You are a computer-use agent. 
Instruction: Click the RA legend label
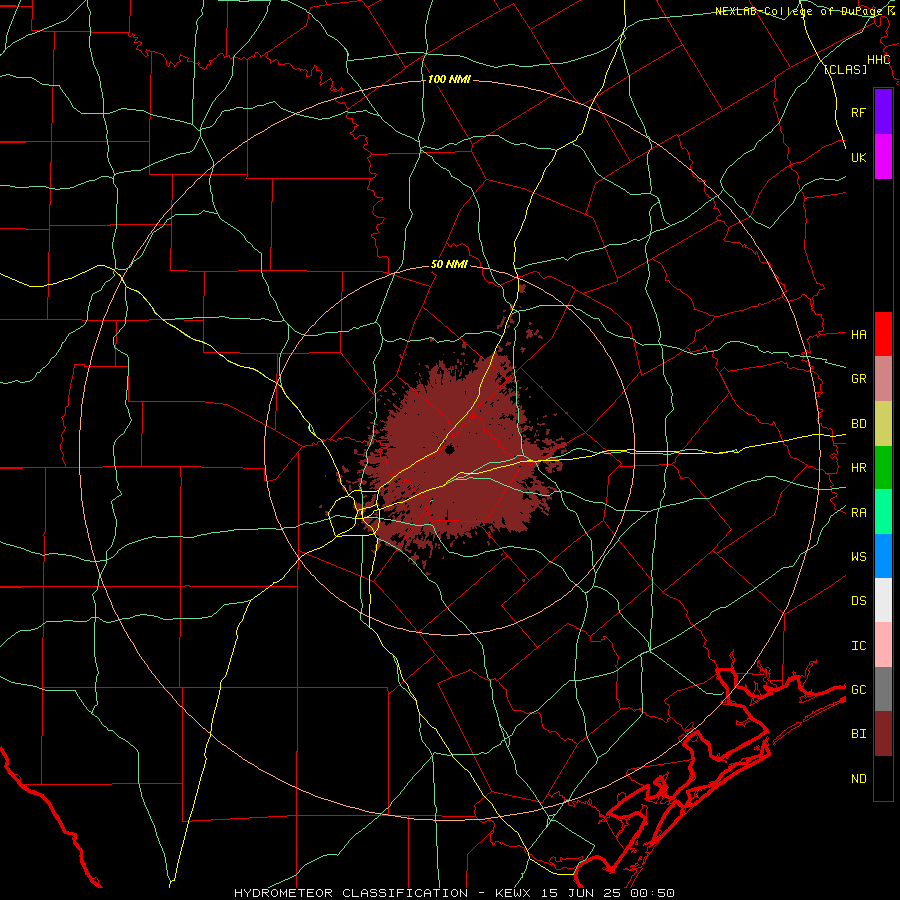(x=858, y=513)
